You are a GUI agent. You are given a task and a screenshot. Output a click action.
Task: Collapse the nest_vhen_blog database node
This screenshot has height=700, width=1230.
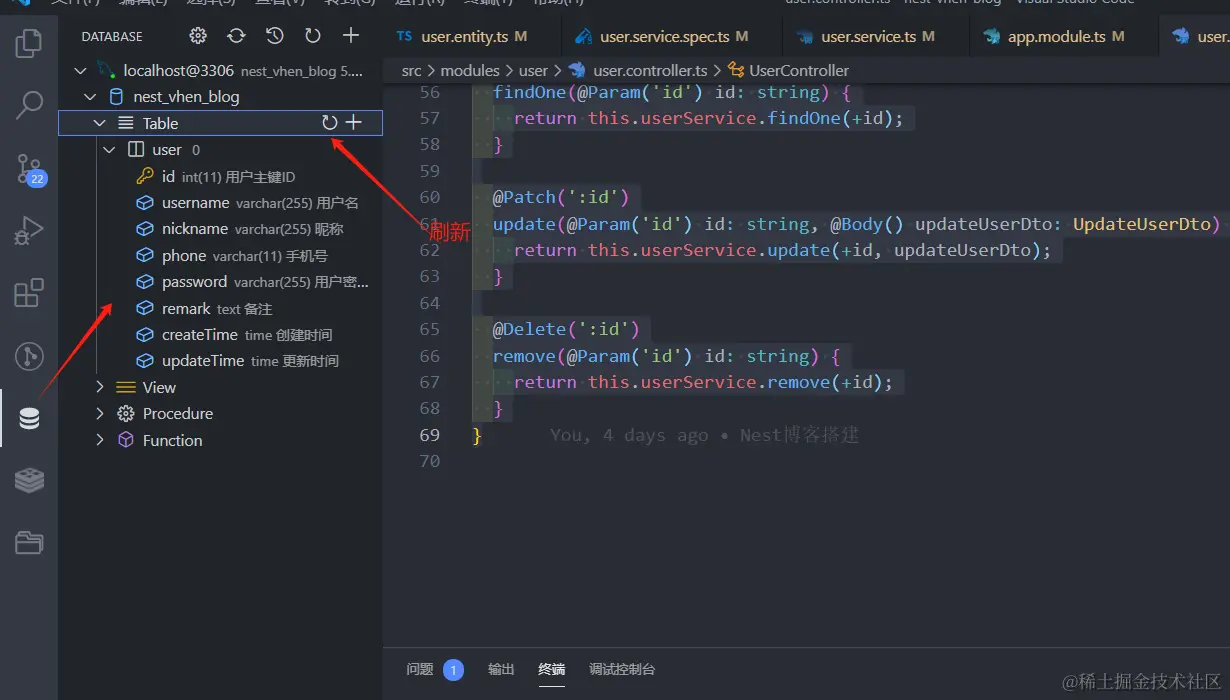90,97
